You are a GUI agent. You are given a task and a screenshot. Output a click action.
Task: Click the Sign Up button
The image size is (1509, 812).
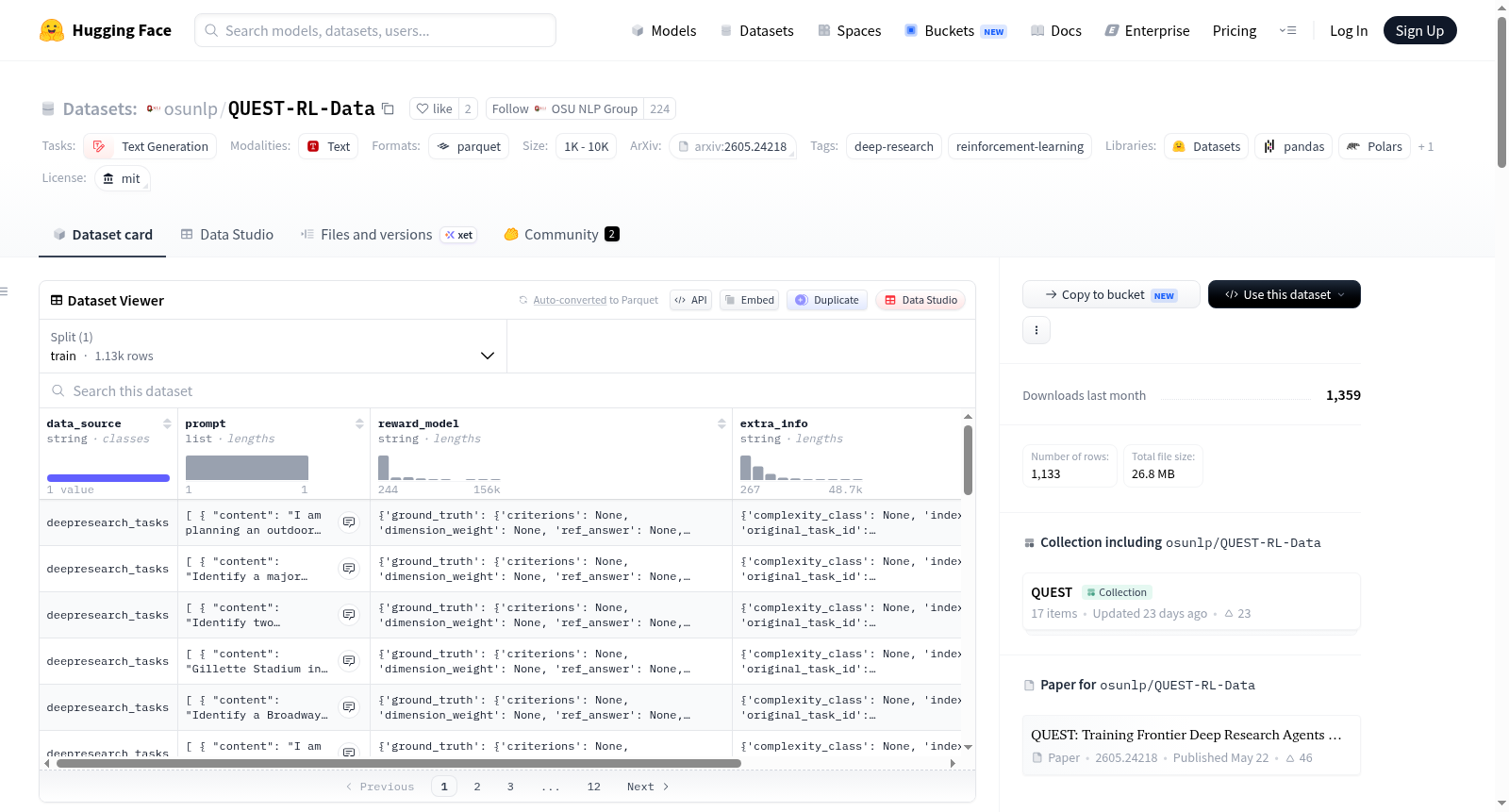[1419, 30]
